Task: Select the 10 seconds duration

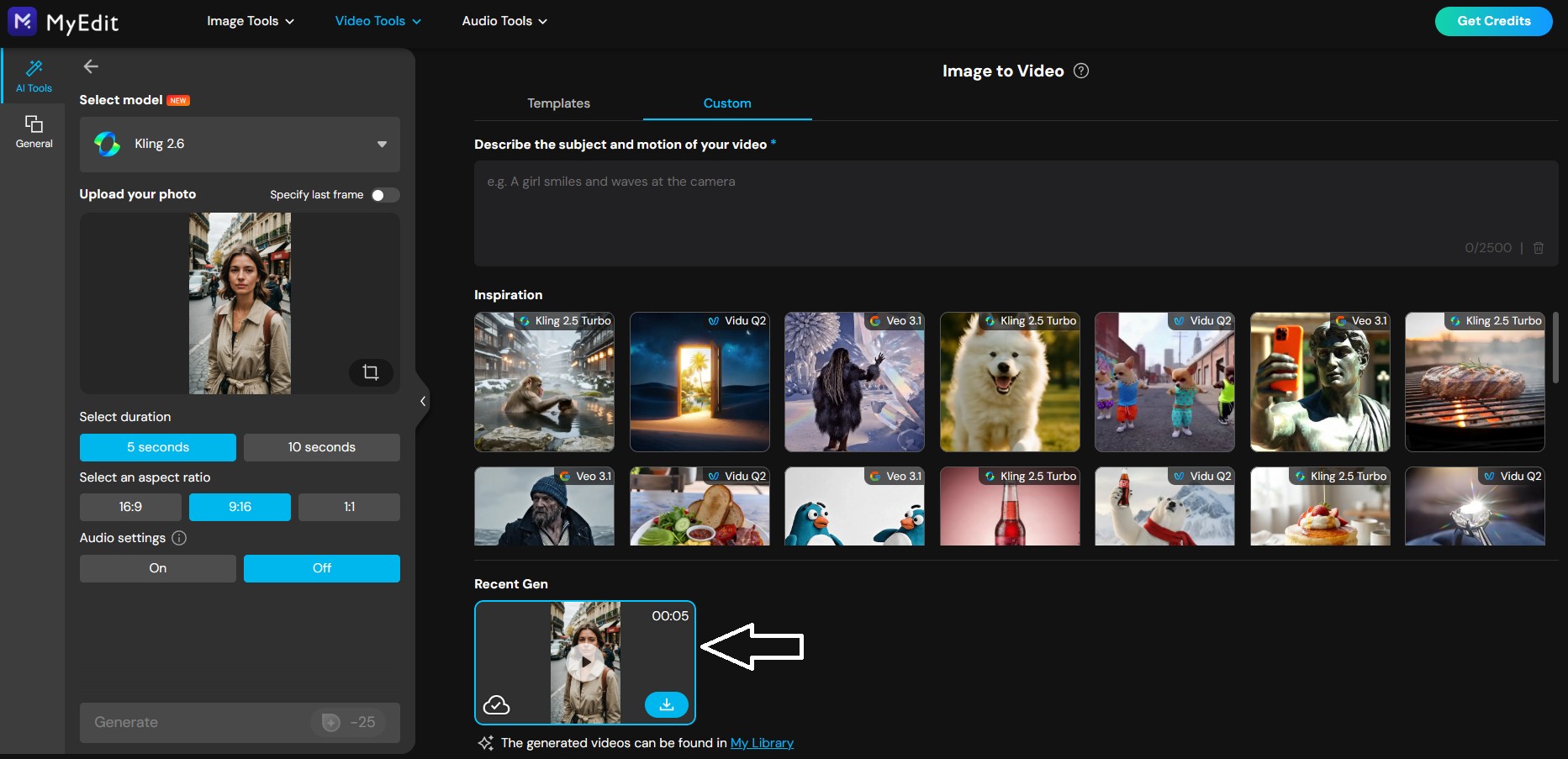Action: 322,447
